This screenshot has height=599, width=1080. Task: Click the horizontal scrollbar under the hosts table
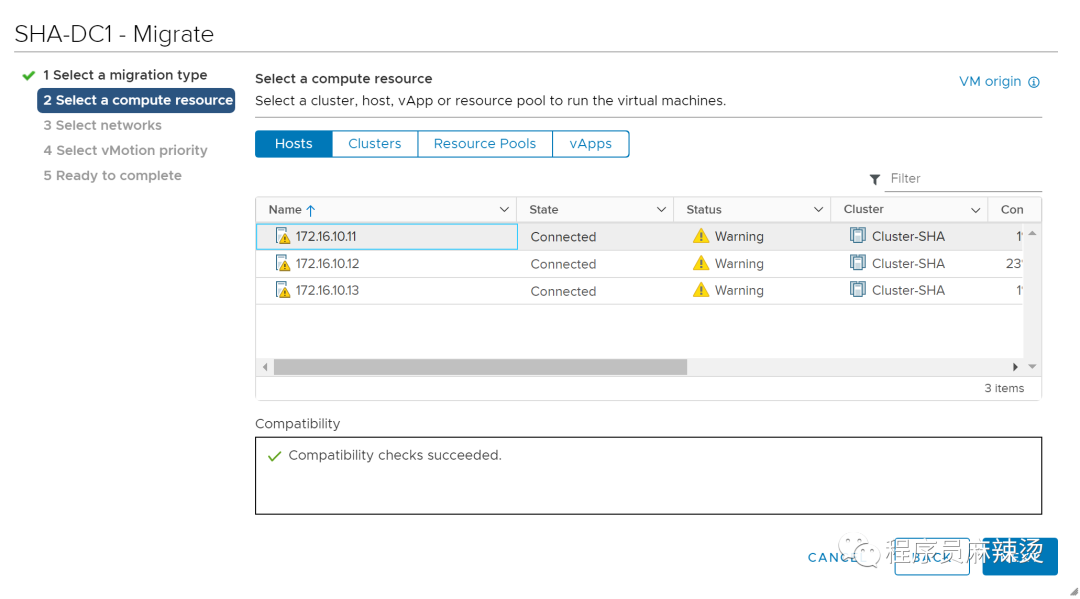pyautogui.click(x=480, y=367)
